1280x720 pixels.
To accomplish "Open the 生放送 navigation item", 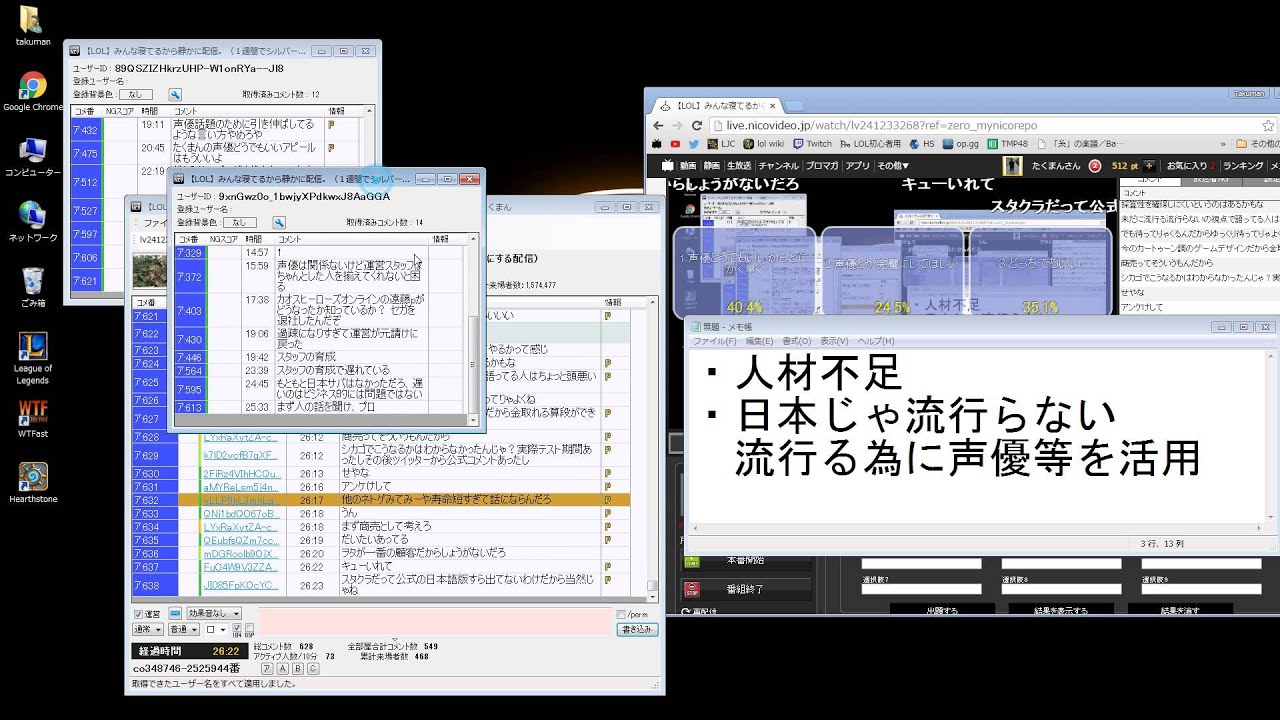I will tap(738, 165).
